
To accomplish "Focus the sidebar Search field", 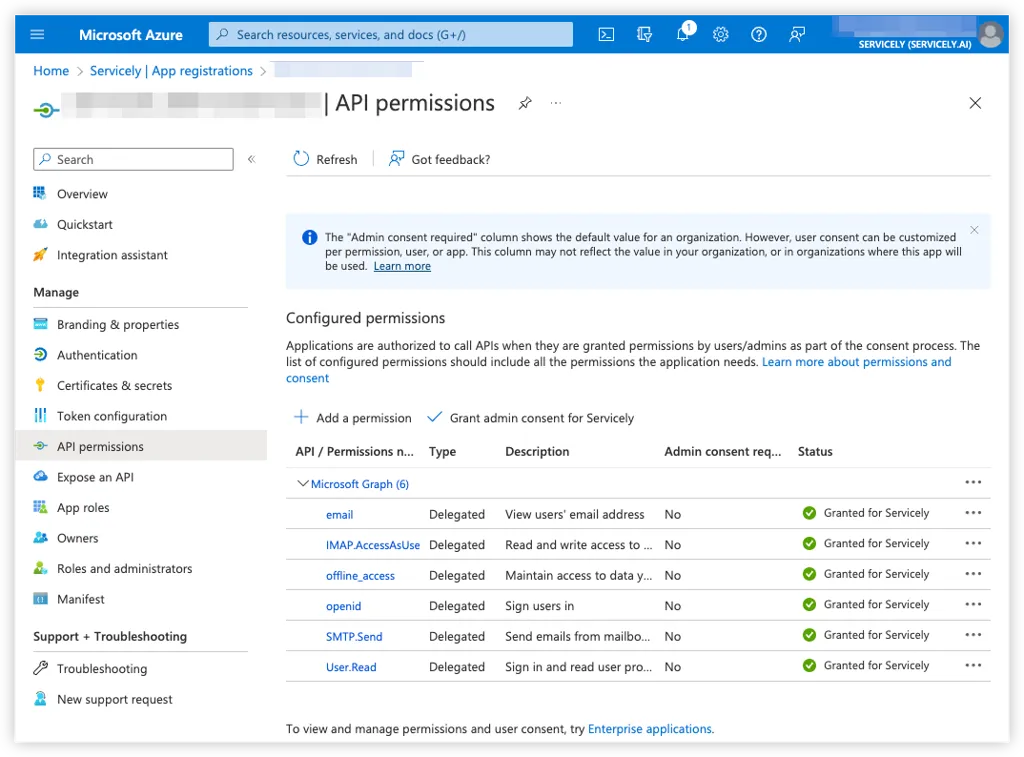I will [133, 159].
